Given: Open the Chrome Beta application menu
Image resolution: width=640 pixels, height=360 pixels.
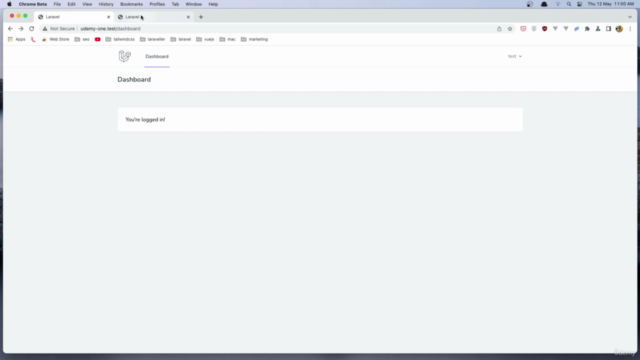Looking at the screenshot, I should (x=33, y=4).
